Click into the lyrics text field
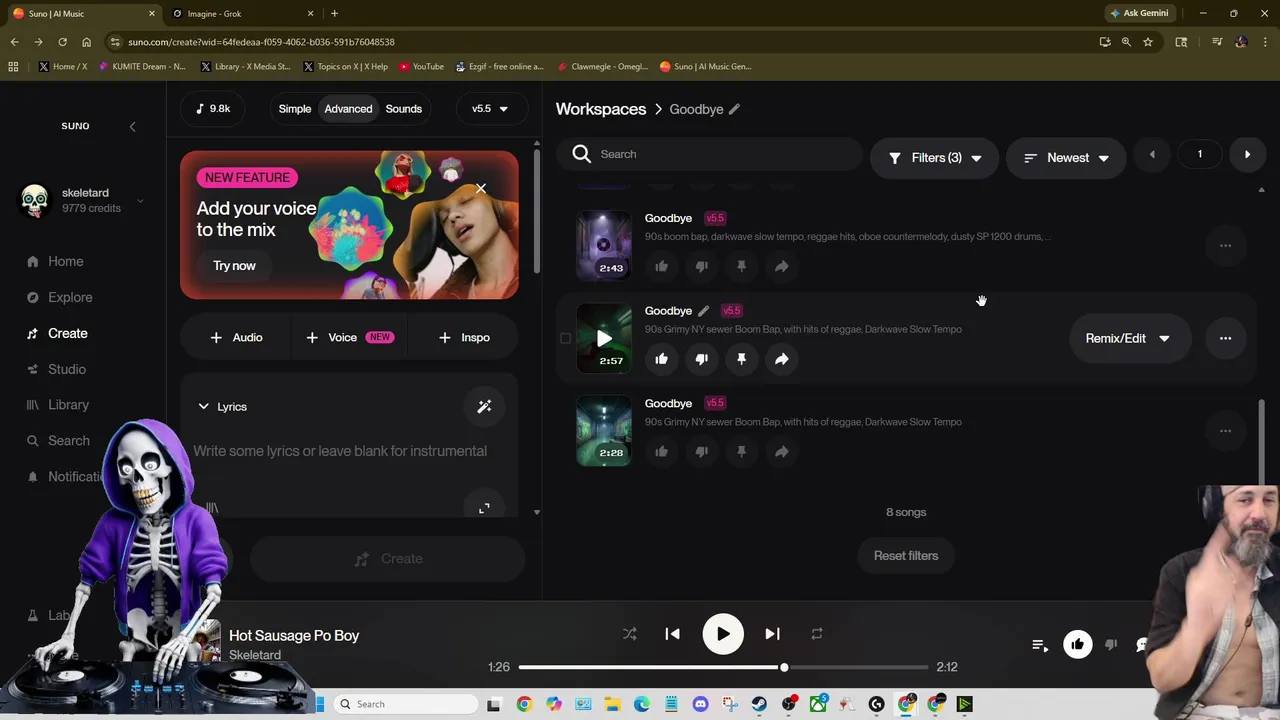1280x720 pixels. 340,451
